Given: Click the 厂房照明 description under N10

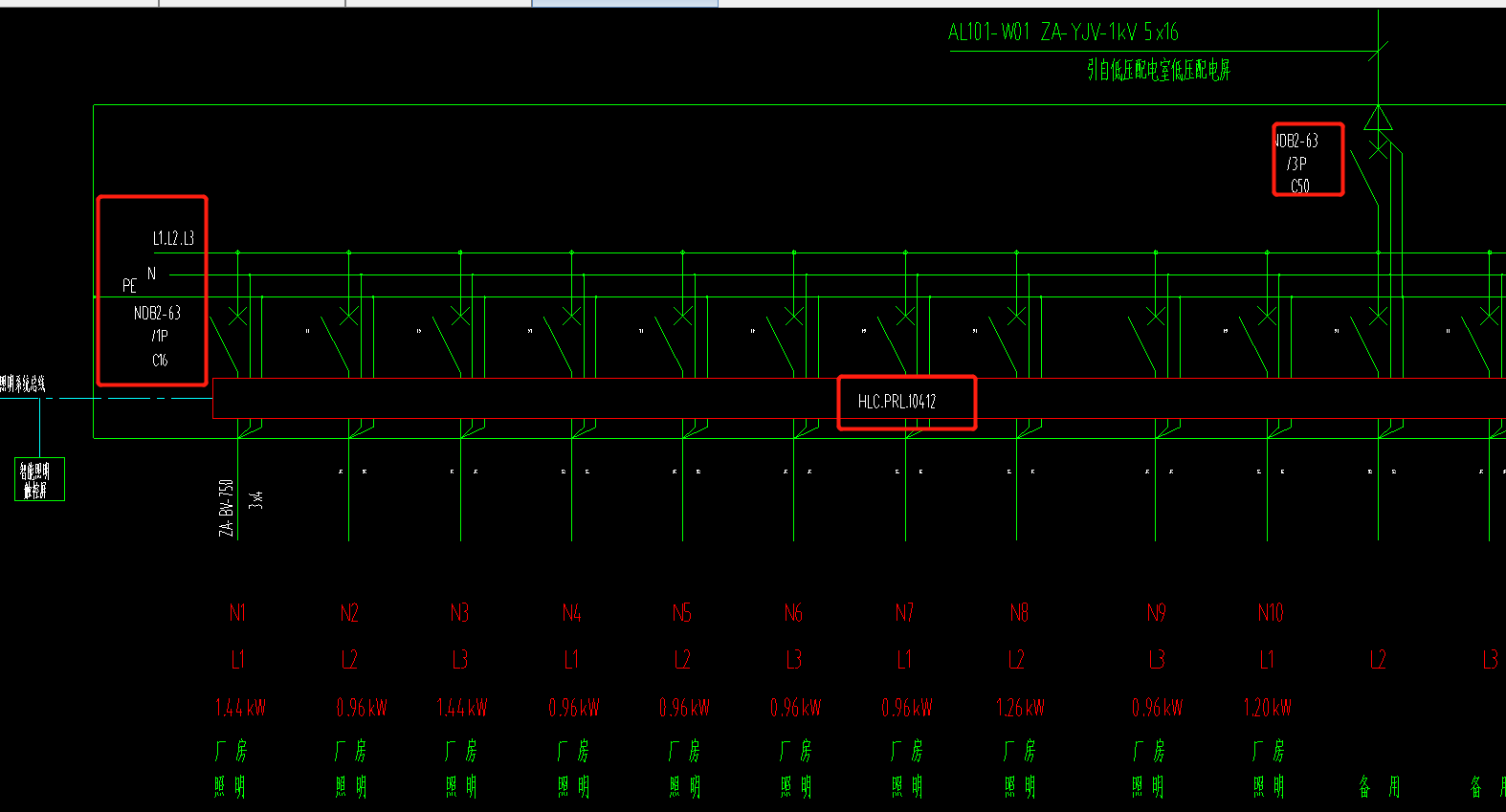Looking at the screenshot, I should pos(1270,769).
